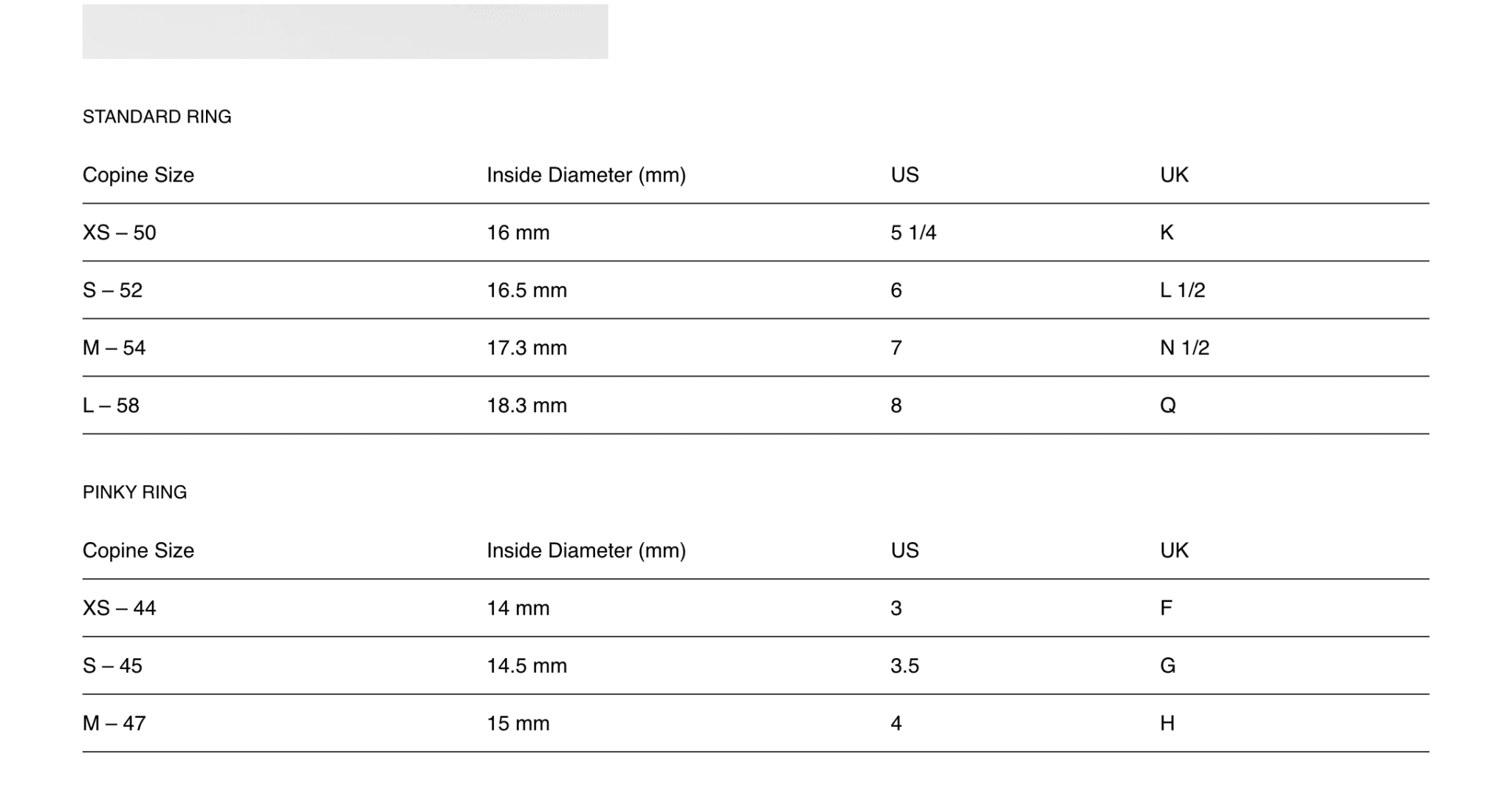Click the 14.5 mm diameter value
The image size is (1512, 808).
(x=526, y=665)
